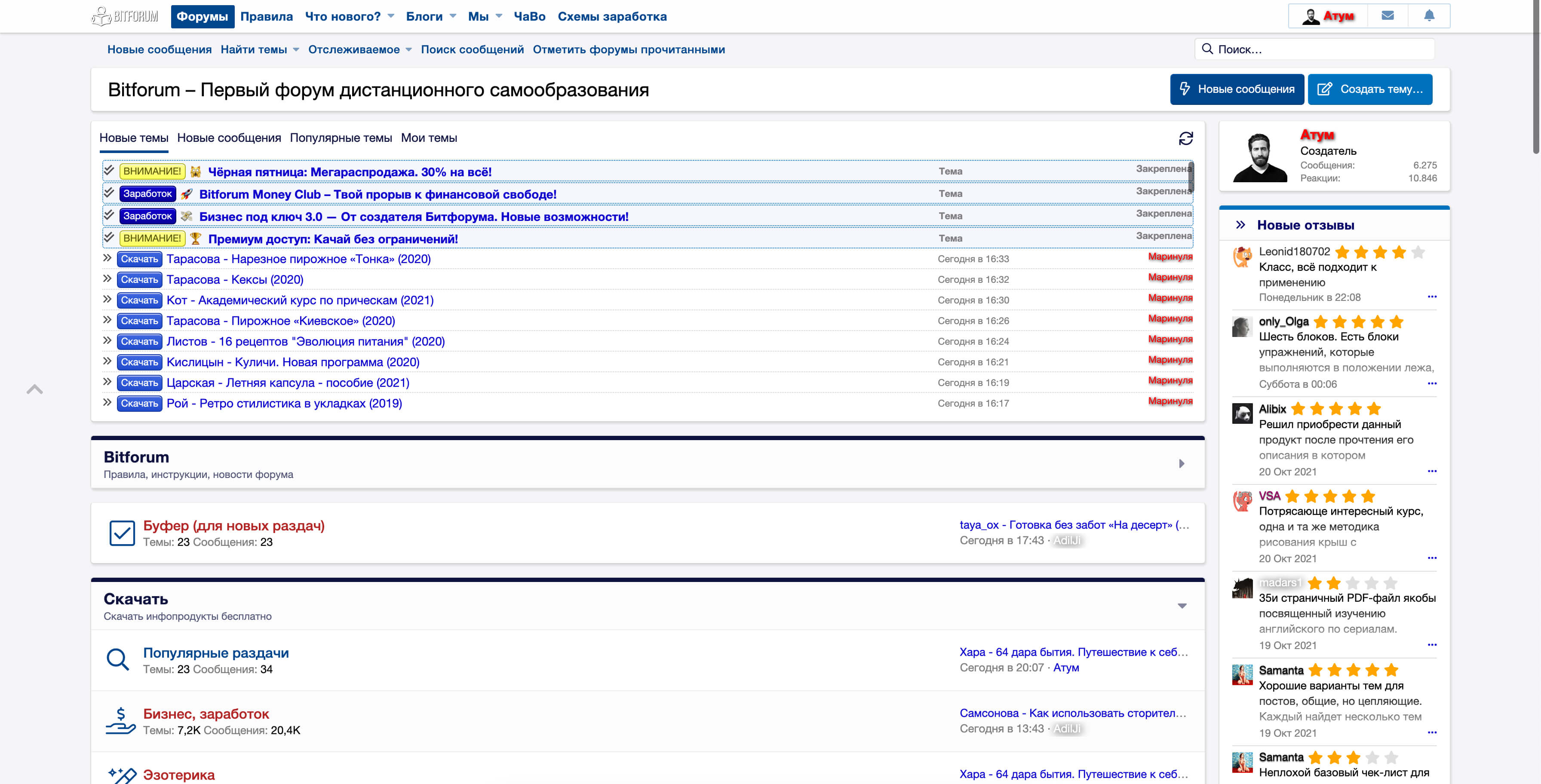Open Новые отзывы sidebar heading

1305,225
